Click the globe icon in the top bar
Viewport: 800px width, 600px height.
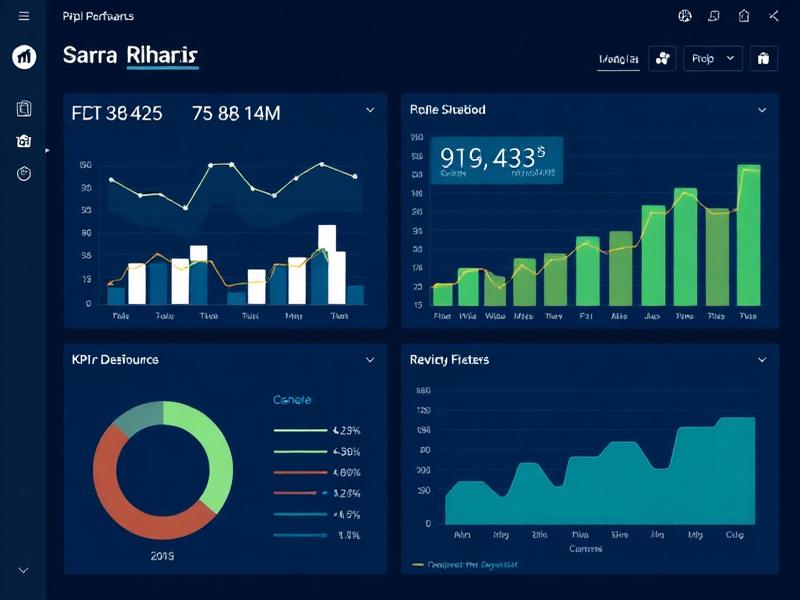pyautogui.click(x=685, y=16)
